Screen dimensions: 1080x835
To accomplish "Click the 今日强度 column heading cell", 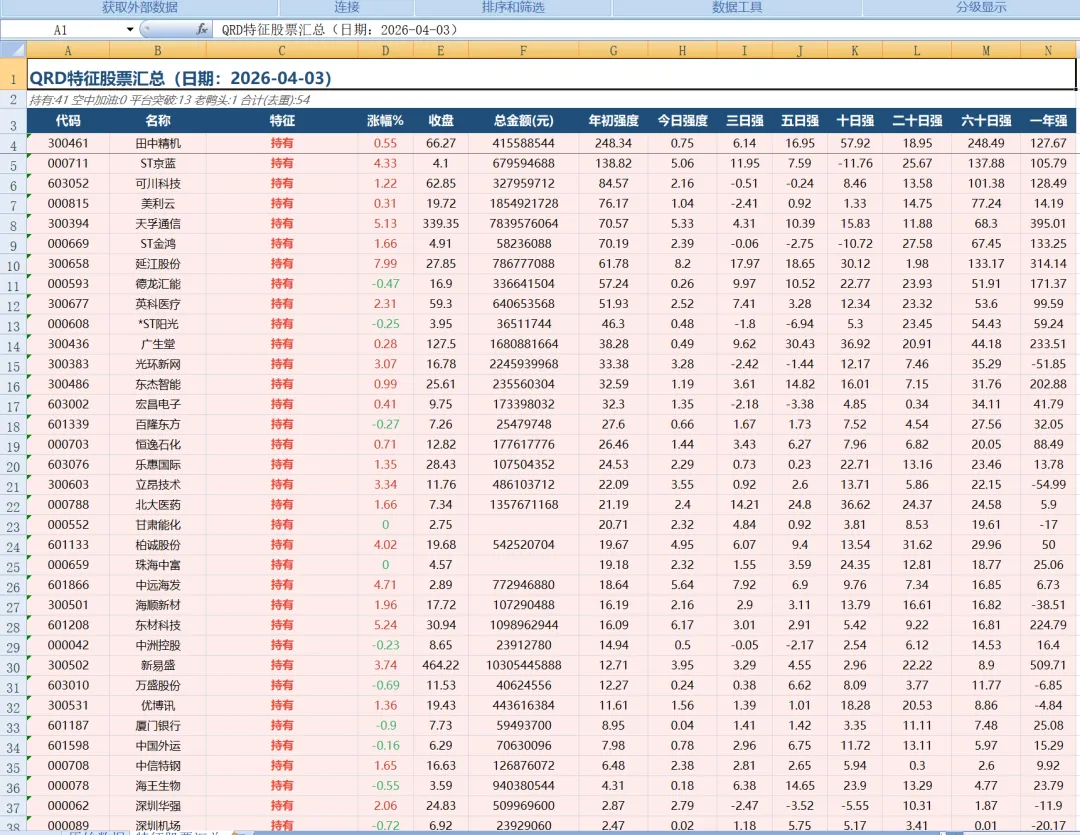I will coord(682,121).
